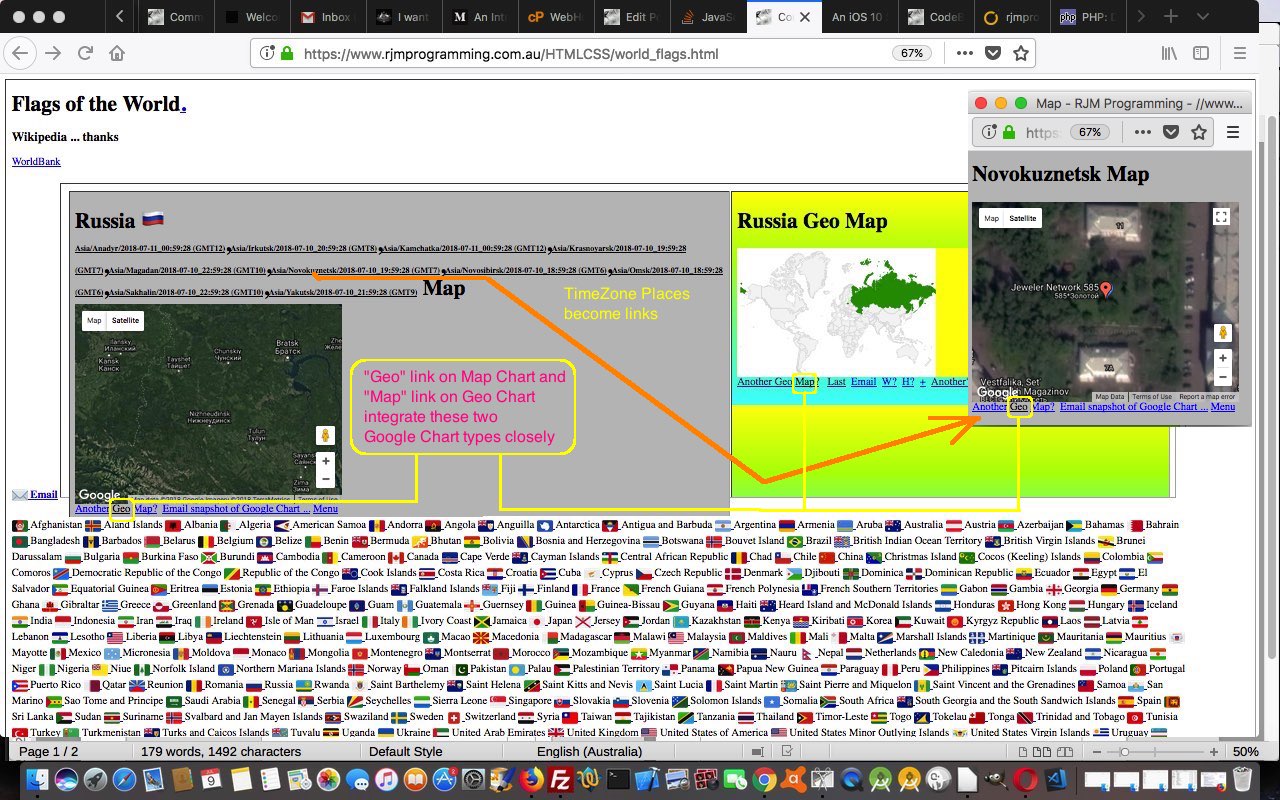Zoom out on the Novokuznetsk map

point(1222,377)
